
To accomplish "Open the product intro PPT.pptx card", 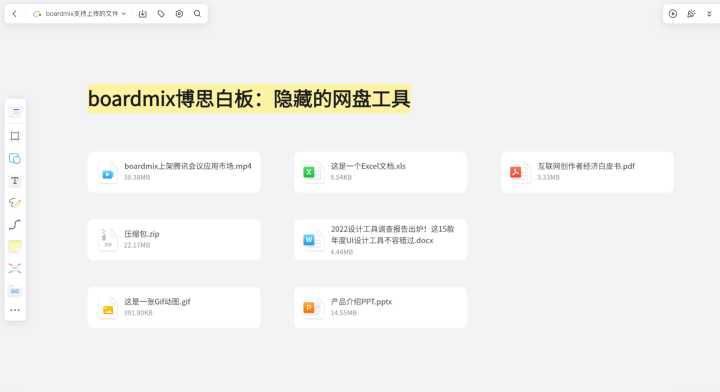I will tap(380, 308).
